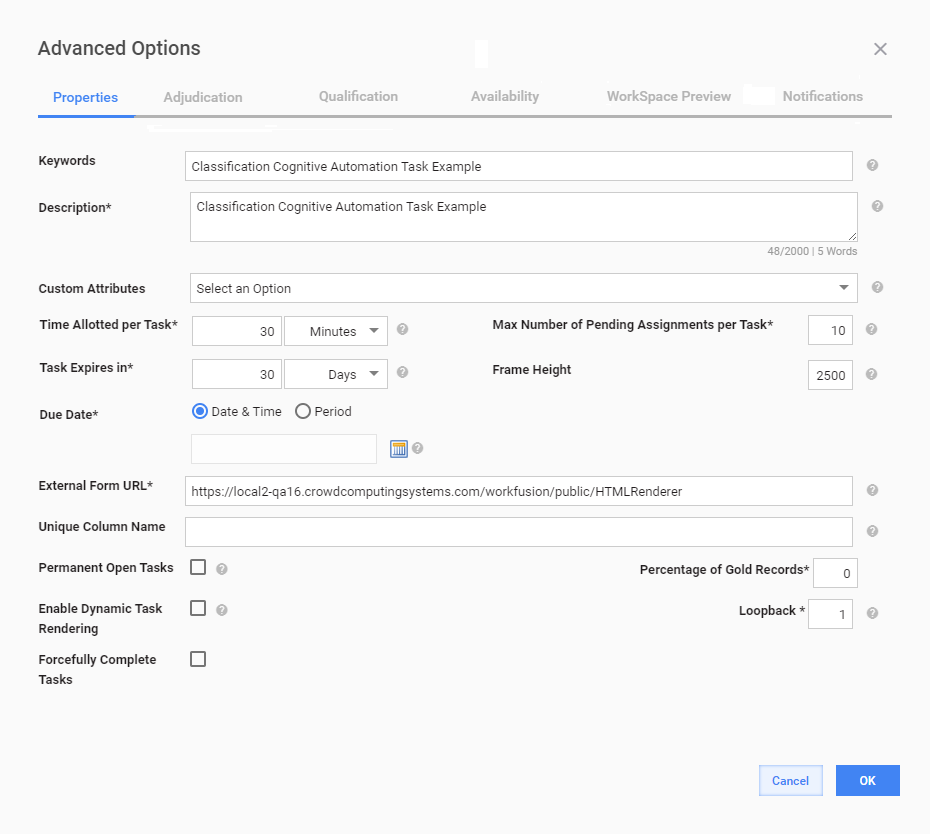Show help for External Form URL
This screenshot has height=834, width=930.
872,491
